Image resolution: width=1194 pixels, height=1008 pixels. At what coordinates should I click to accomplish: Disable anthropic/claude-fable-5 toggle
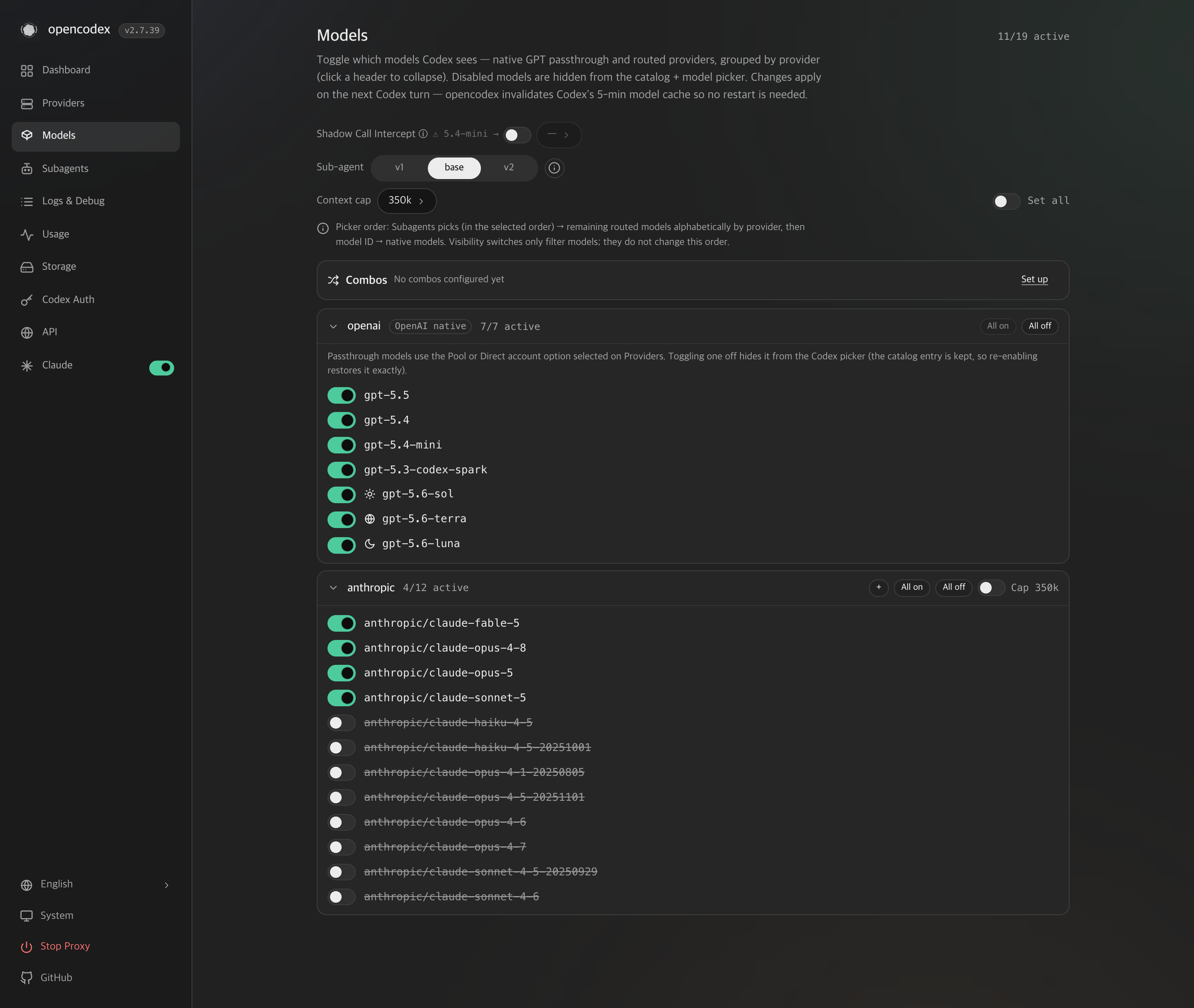341,623
